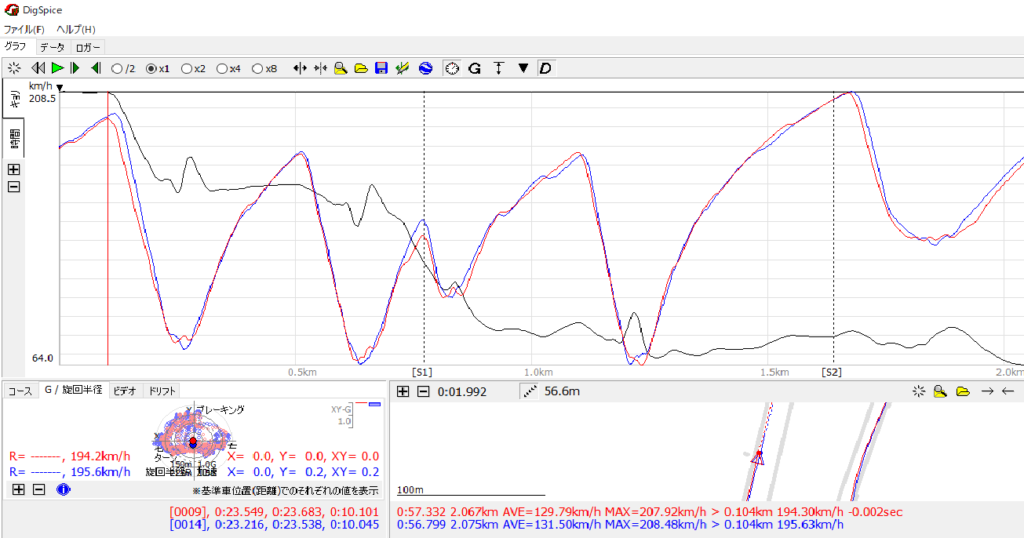The width and height of the screenshot is (1024, 538).
Task: Open the yellow folder icon in map panel
Action: click(x=962, y=392)
